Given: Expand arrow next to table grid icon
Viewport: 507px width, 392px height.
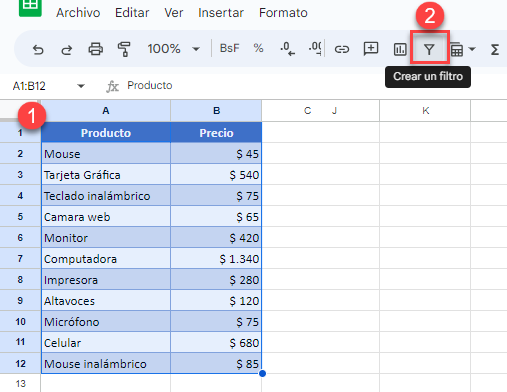Looking at the screenshot, I should click(x=472, y=49).
